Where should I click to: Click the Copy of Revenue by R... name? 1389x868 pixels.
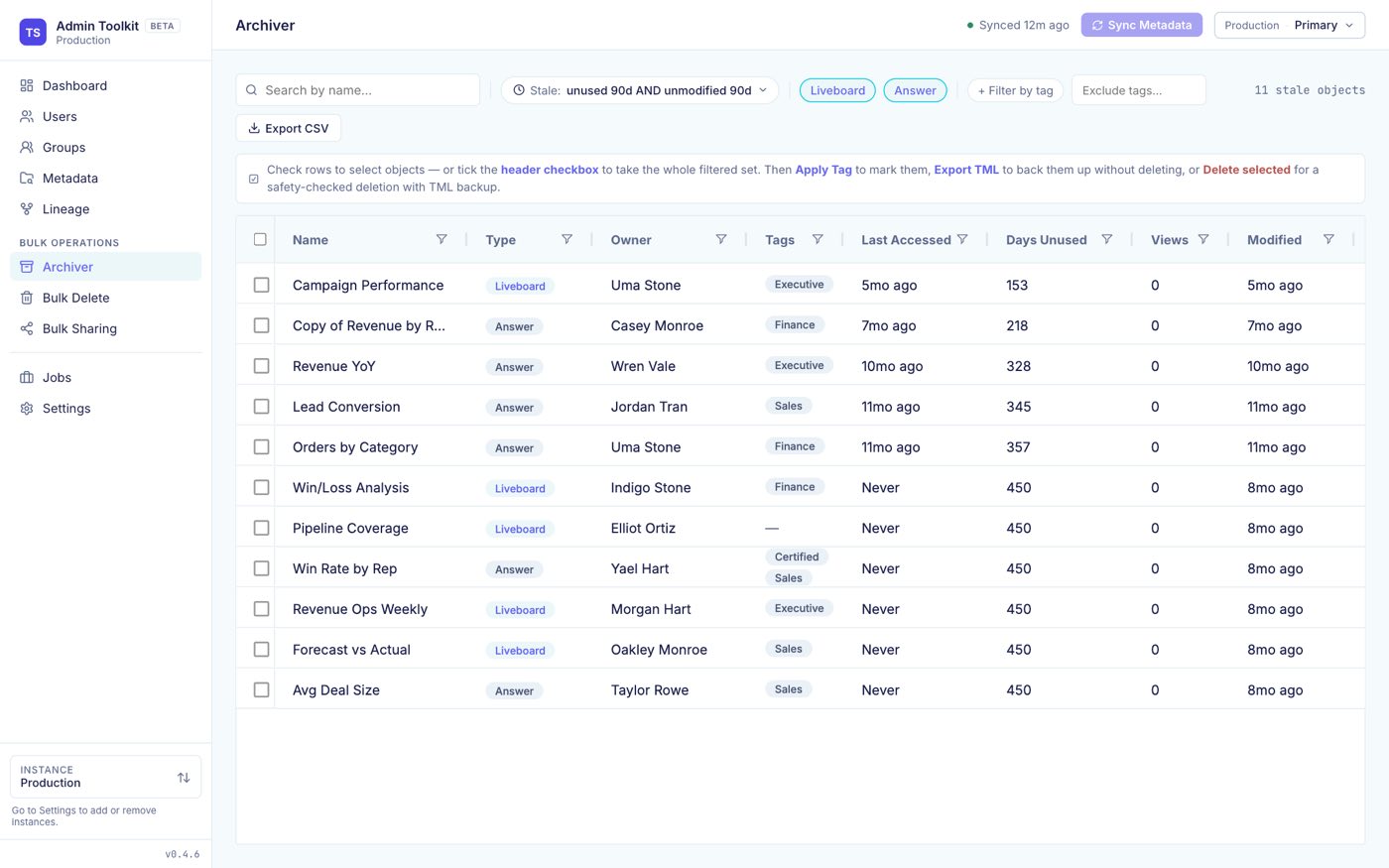click(x=369, y=325)
